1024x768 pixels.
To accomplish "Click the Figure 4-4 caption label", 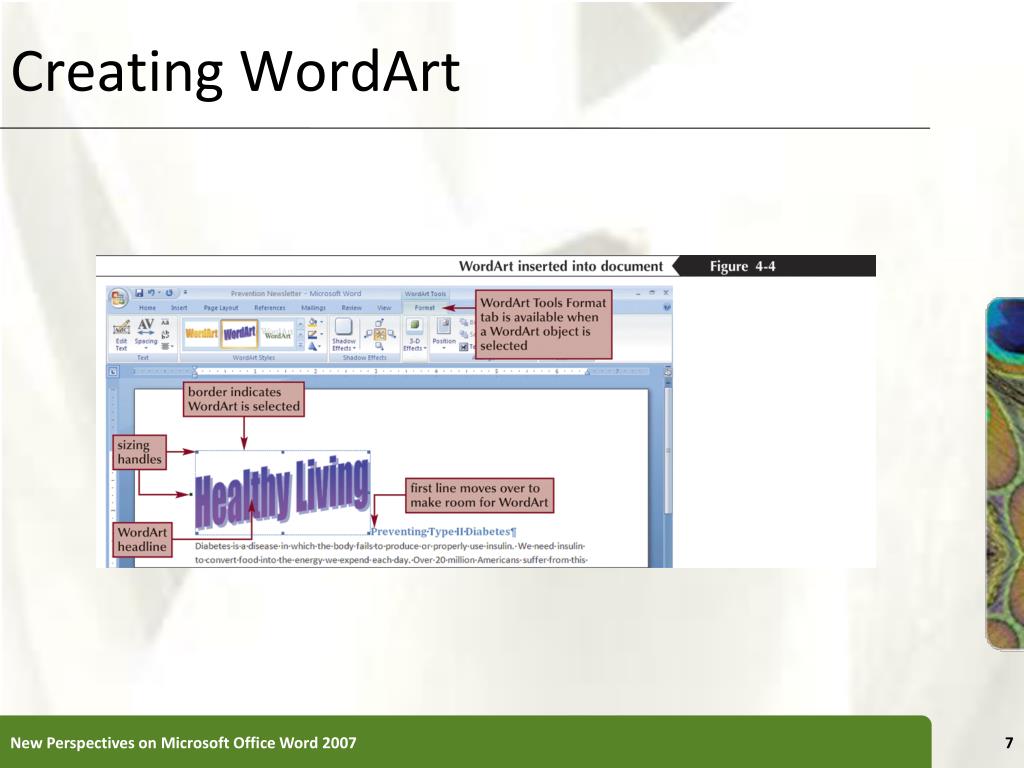I will pyautogui.click(x=743, y=266).
